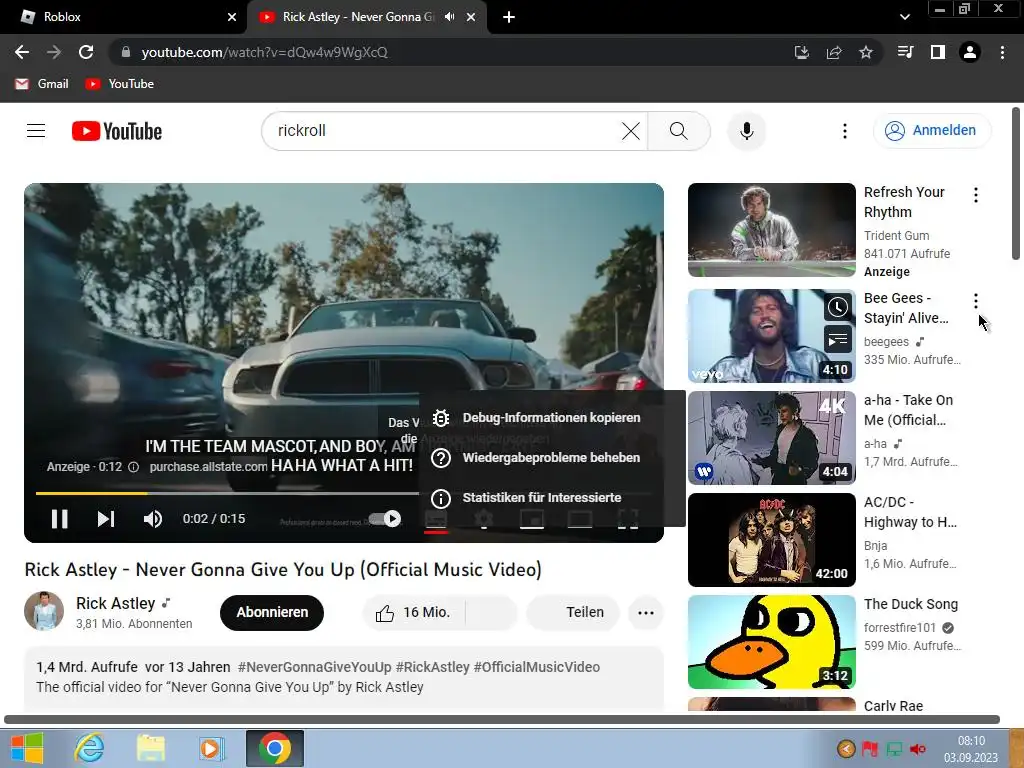The height and width of the screenshot is (768, 1024).
Task: Start voice search with the microphone
Action: click(746, 131)
